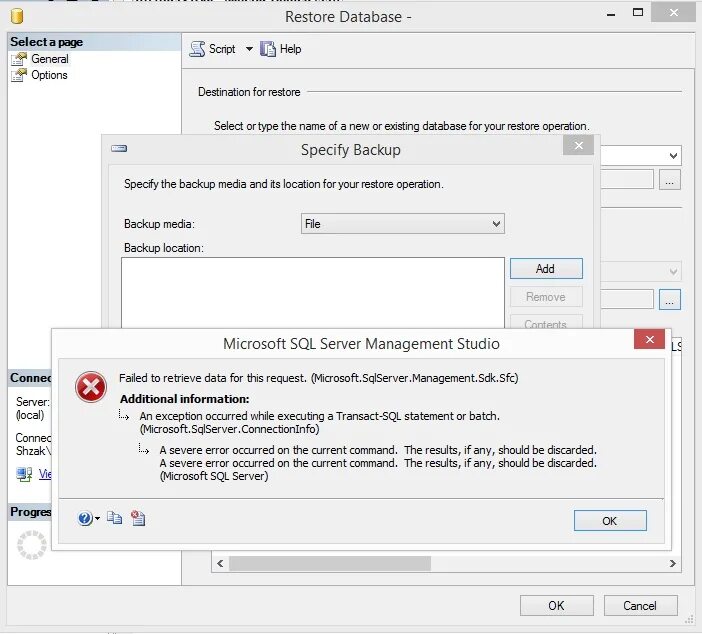Click Cancel in the Restore Database window
Screen dimensions: 702x634
(640, 605)
